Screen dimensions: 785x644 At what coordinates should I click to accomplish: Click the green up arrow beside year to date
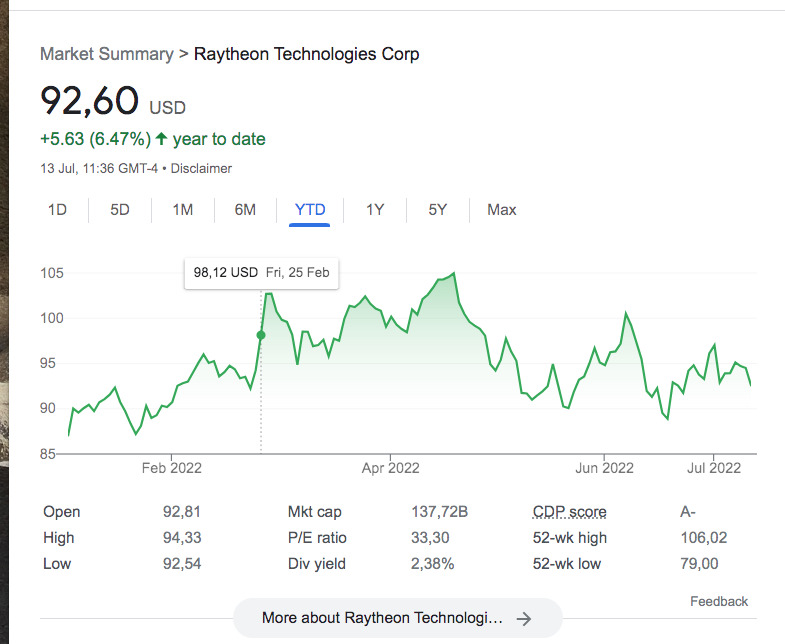coord(161,139)
